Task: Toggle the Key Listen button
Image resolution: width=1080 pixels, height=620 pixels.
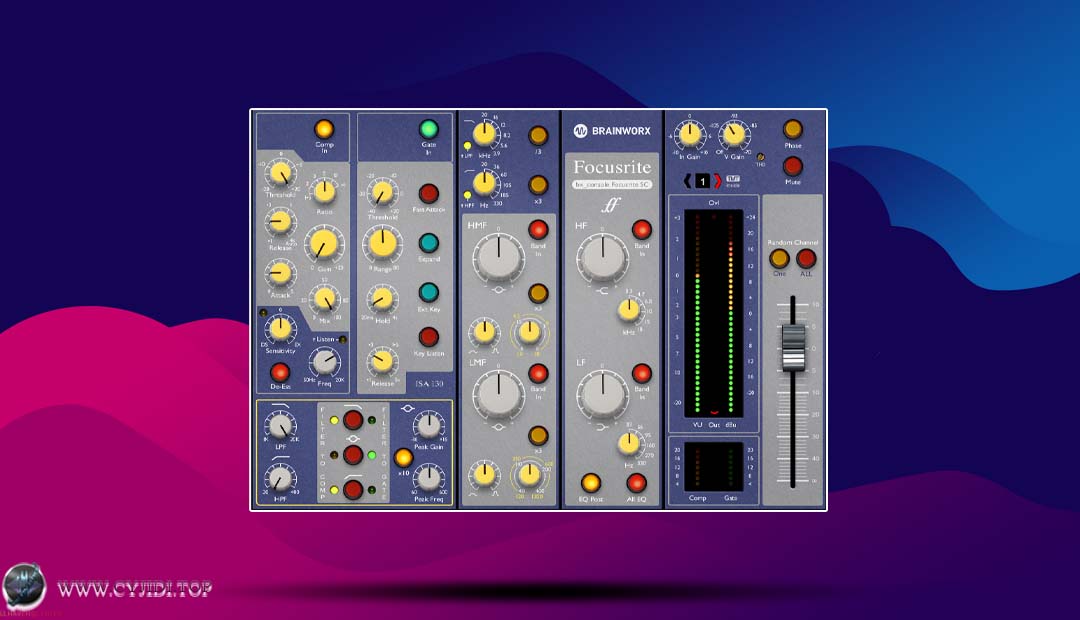Action: [428, 337]
